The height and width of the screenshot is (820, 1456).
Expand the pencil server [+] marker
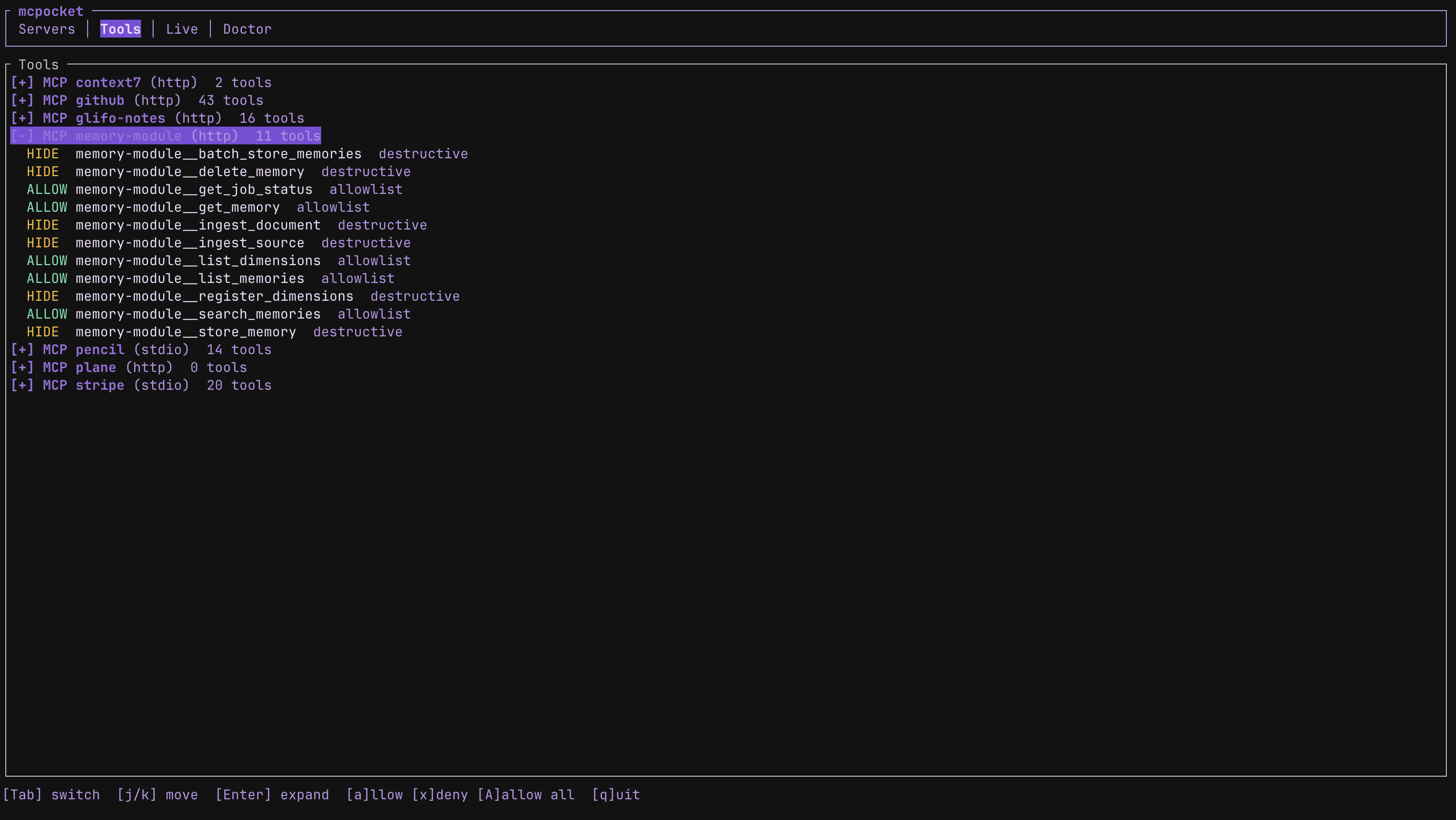pos(23,349)
